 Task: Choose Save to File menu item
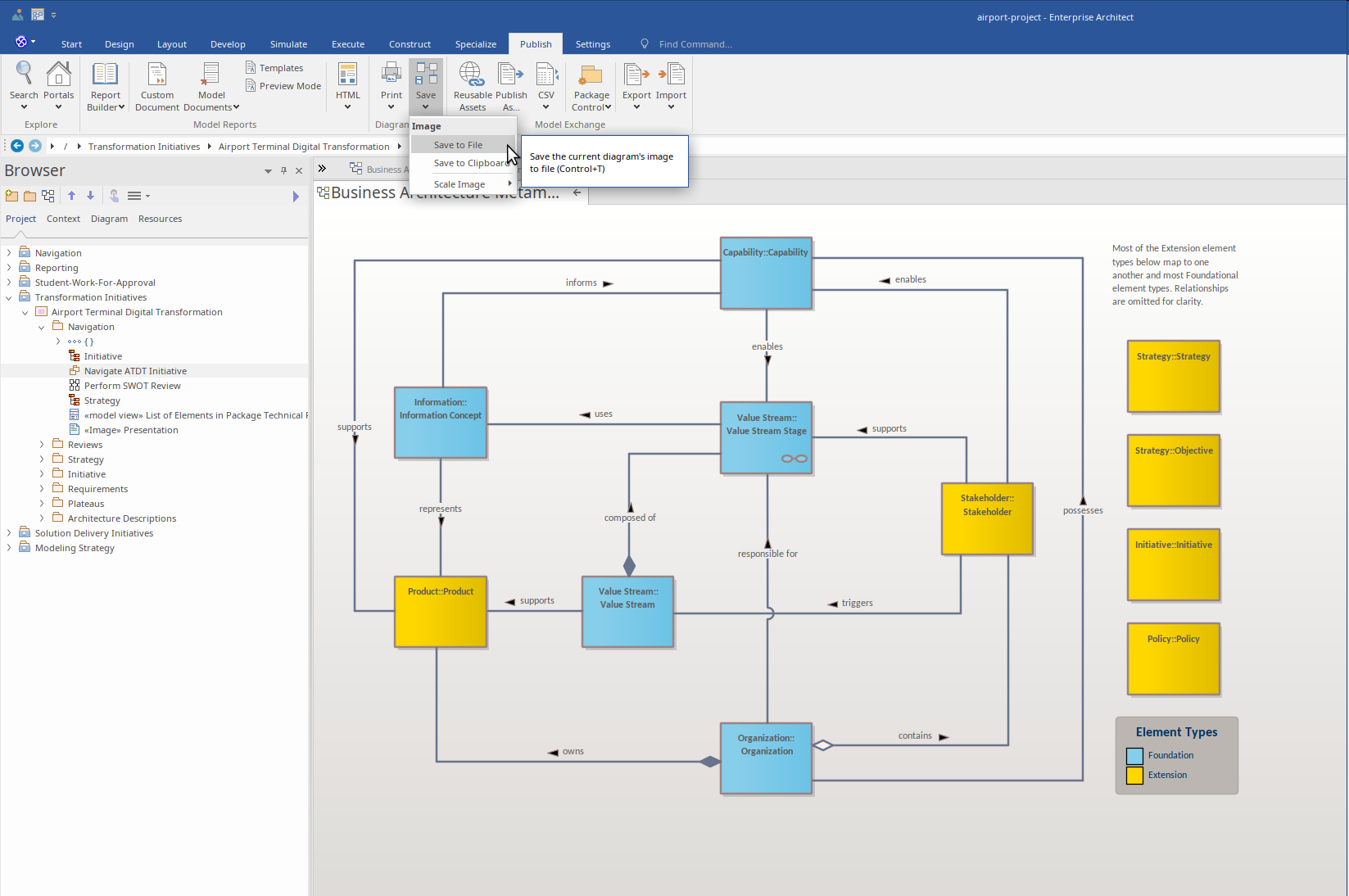(463, 145)
